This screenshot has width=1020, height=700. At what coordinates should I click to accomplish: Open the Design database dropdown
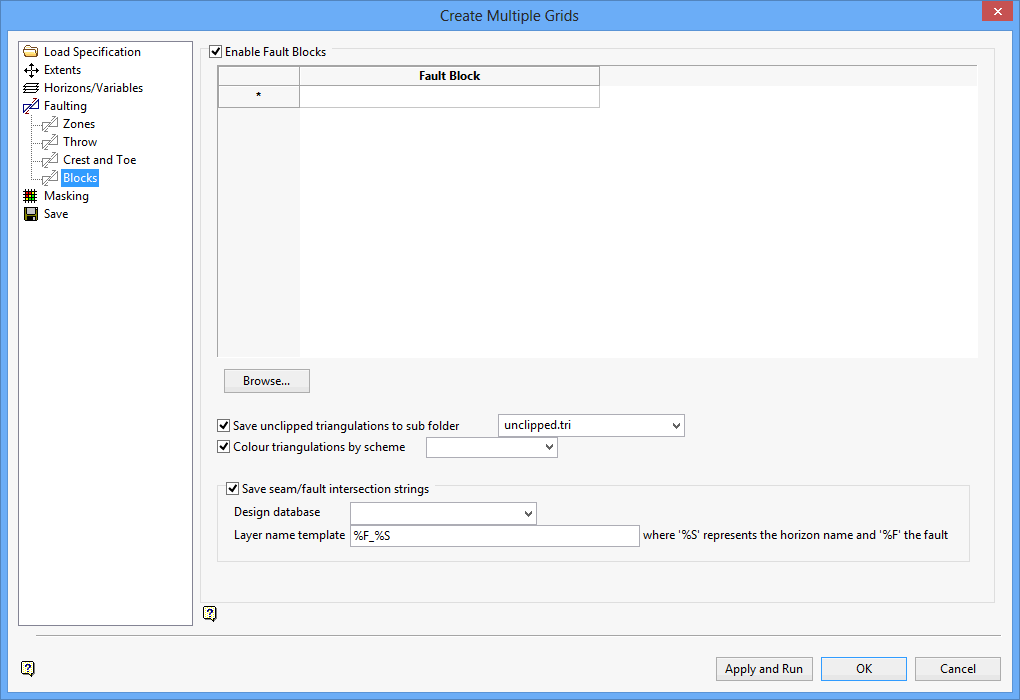528,513
